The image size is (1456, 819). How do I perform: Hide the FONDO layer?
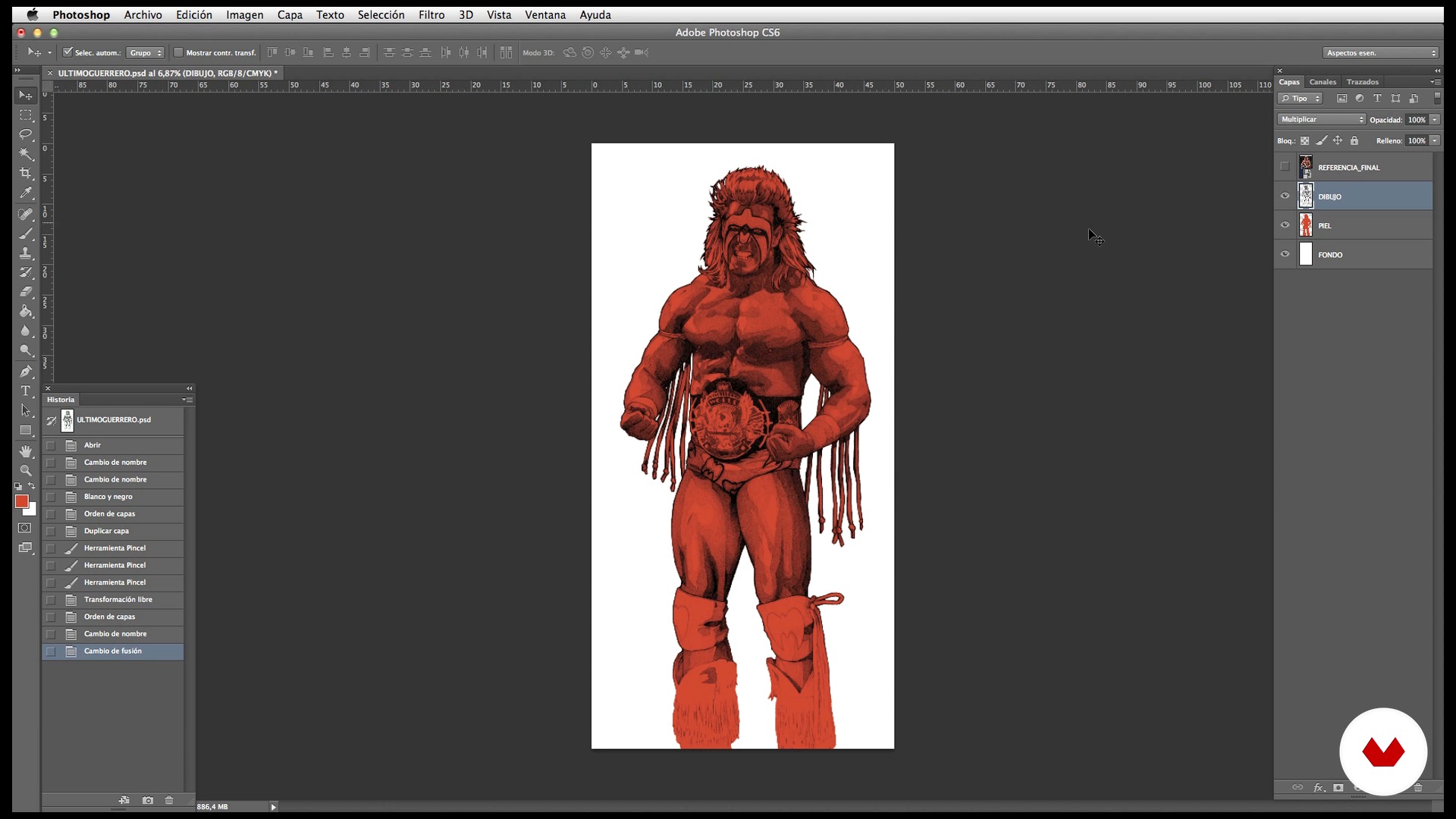coord(1285,255)
